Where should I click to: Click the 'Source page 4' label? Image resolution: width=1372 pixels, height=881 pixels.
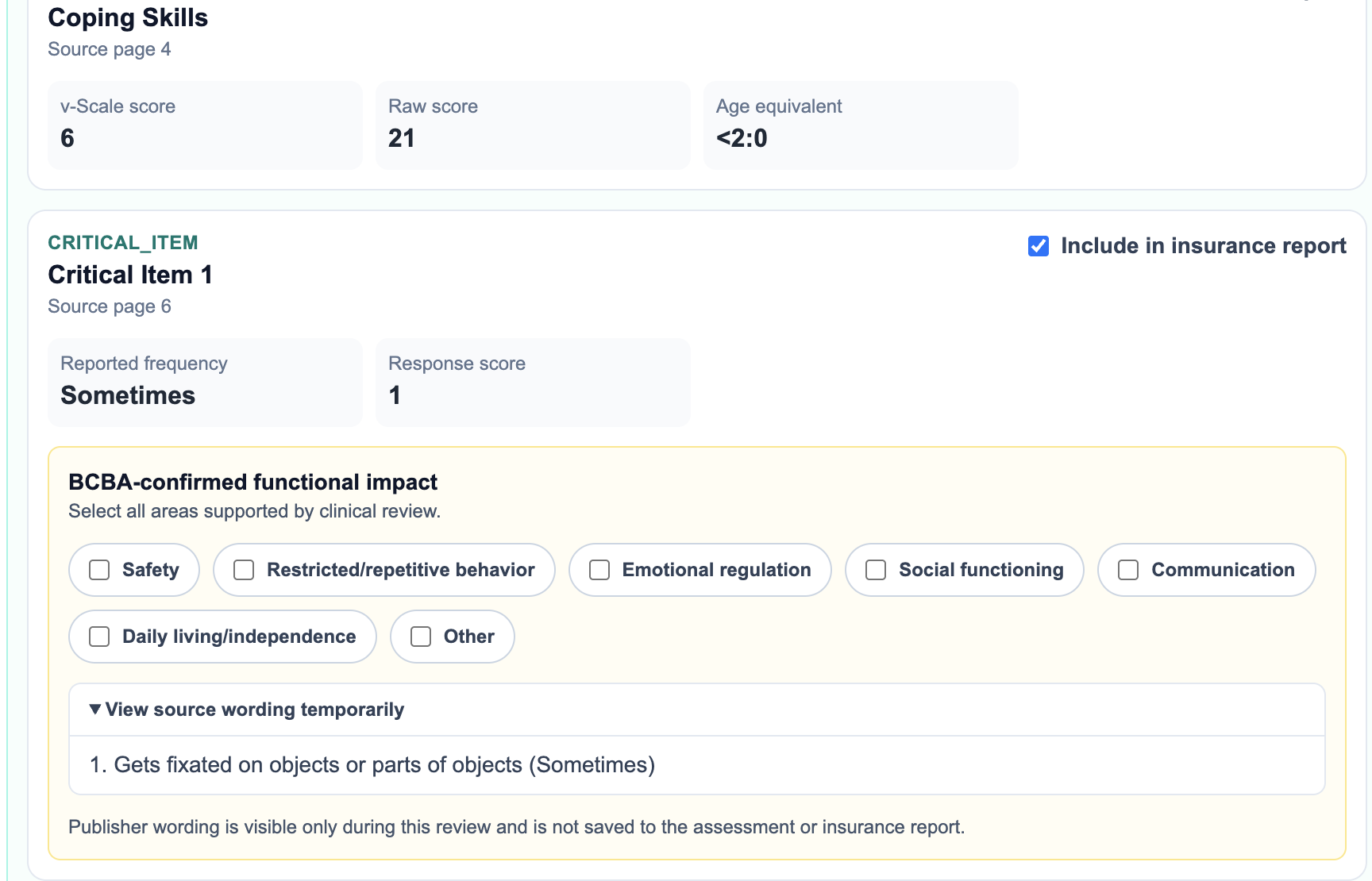coord(110,49)
